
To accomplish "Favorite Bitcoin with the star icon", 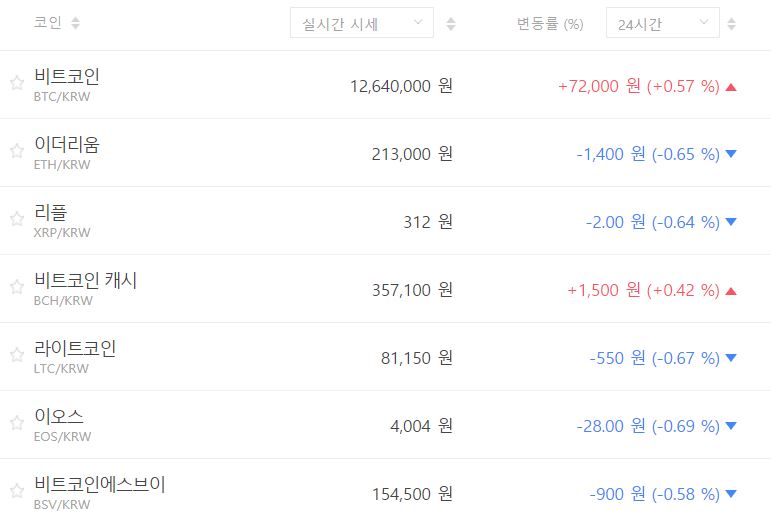I will point(16,83).
